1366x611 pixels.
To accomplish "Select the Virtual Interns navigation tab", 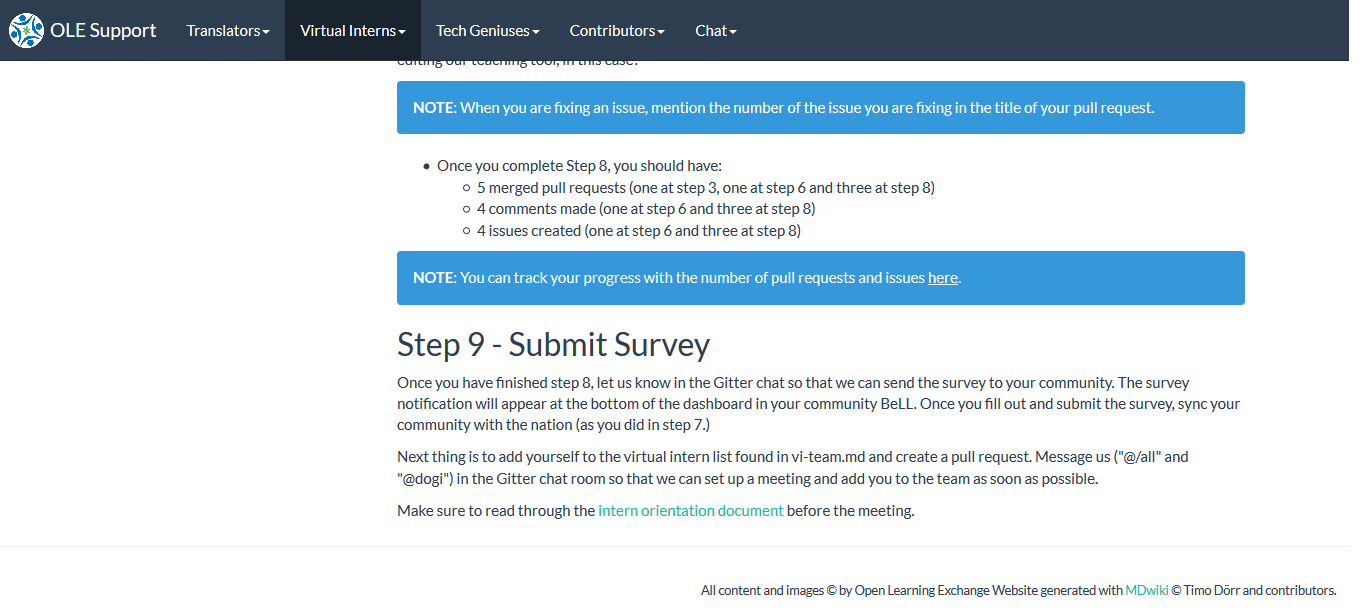I will [x=352, y=30].
